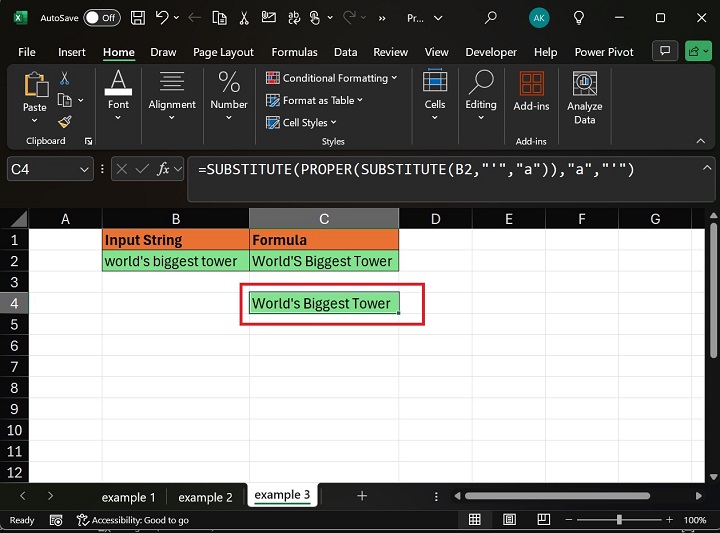Switch to the example 2 sheet
Viewport: 720px width, 533px height.
[205, 496]
